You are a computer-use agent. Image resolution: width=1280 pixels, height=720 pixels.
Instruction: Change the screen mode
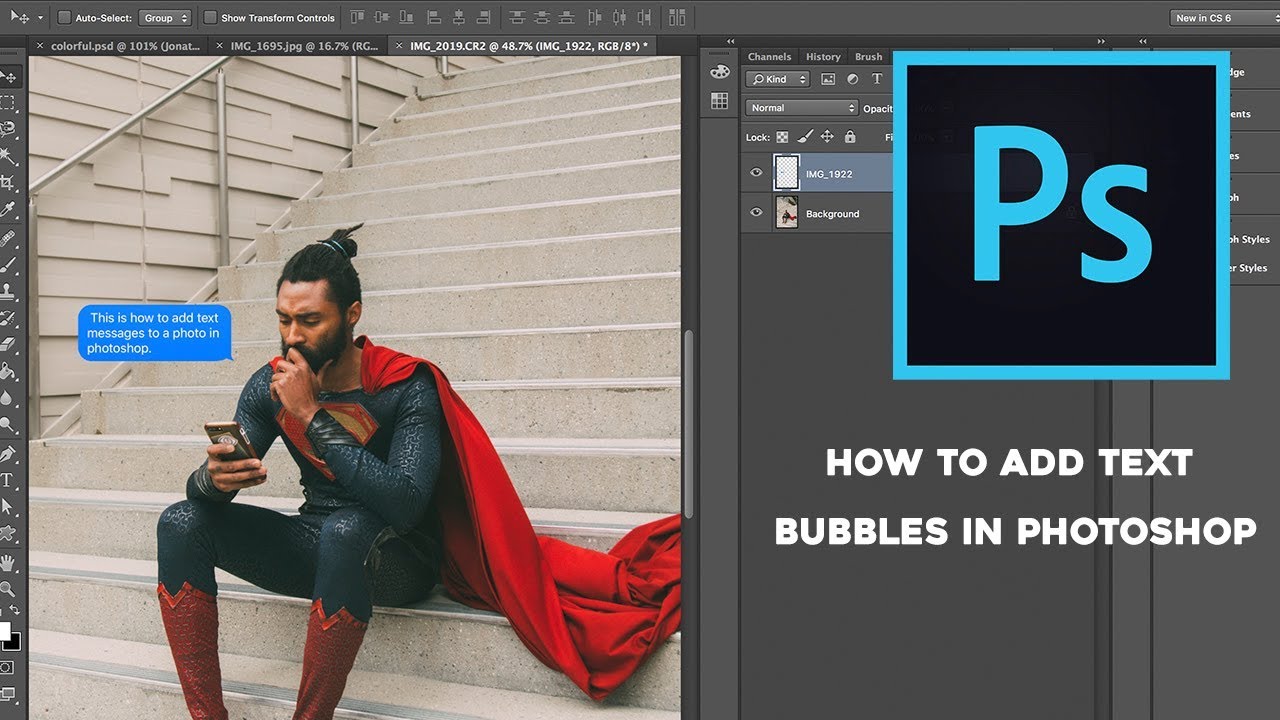point(8,693)
